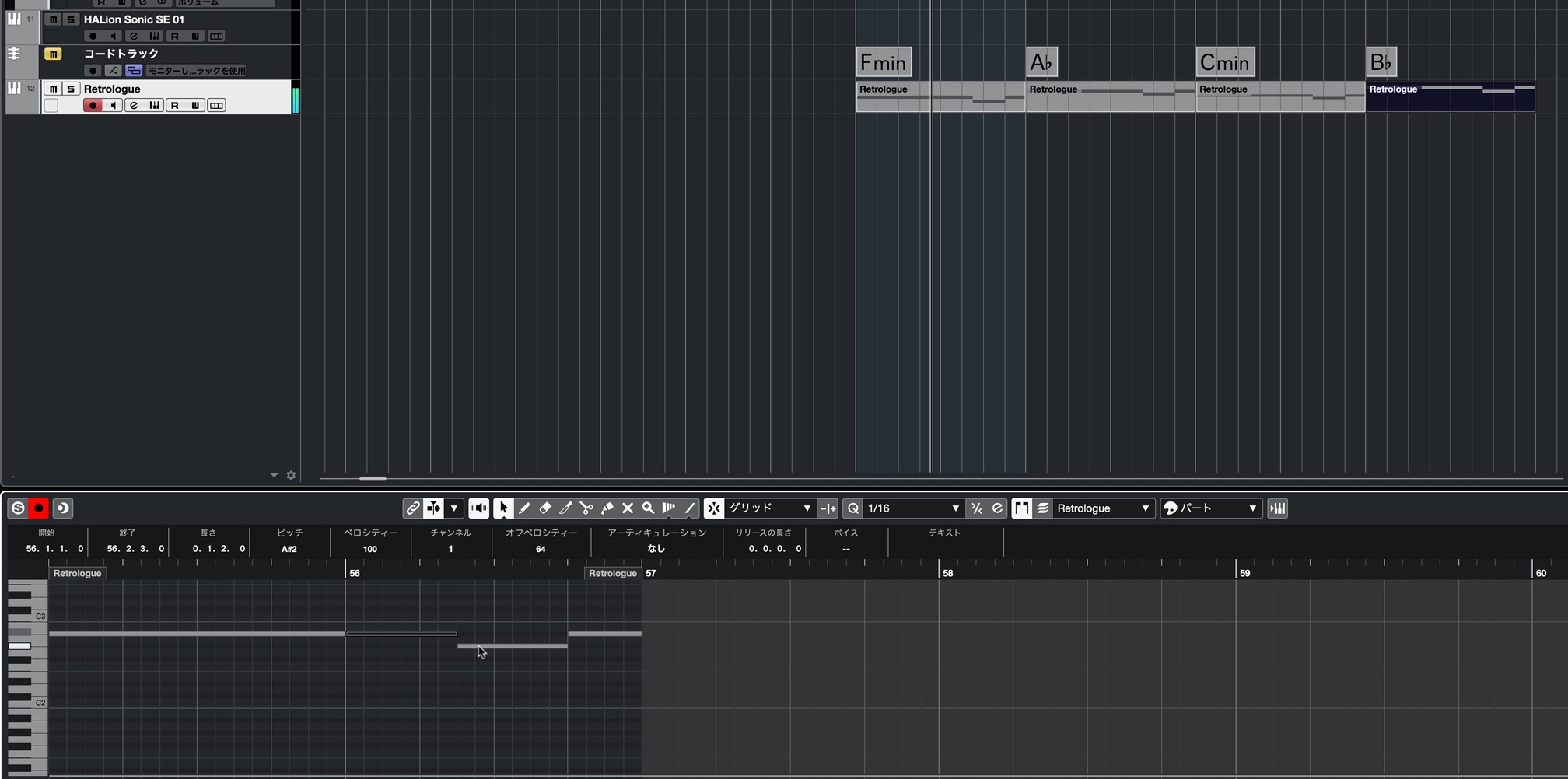Click the horizontal scrollbar thumb in project window
Image resolution: width=1568 pixels, height=779 pixels.
click(373, 478)
